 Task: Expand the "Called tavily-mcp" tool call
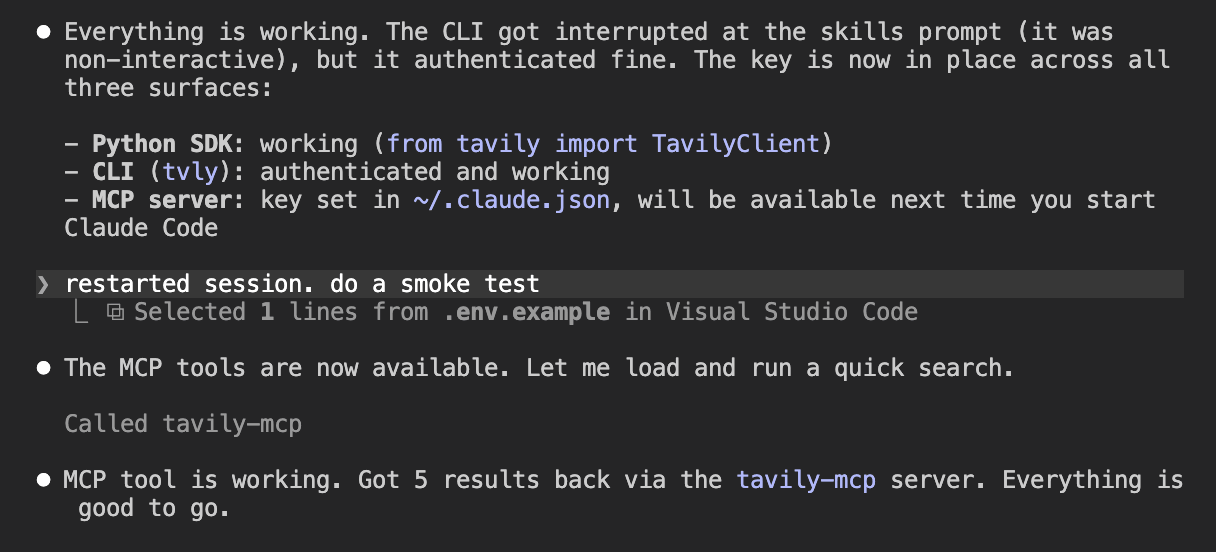click(x=183, y=424)
